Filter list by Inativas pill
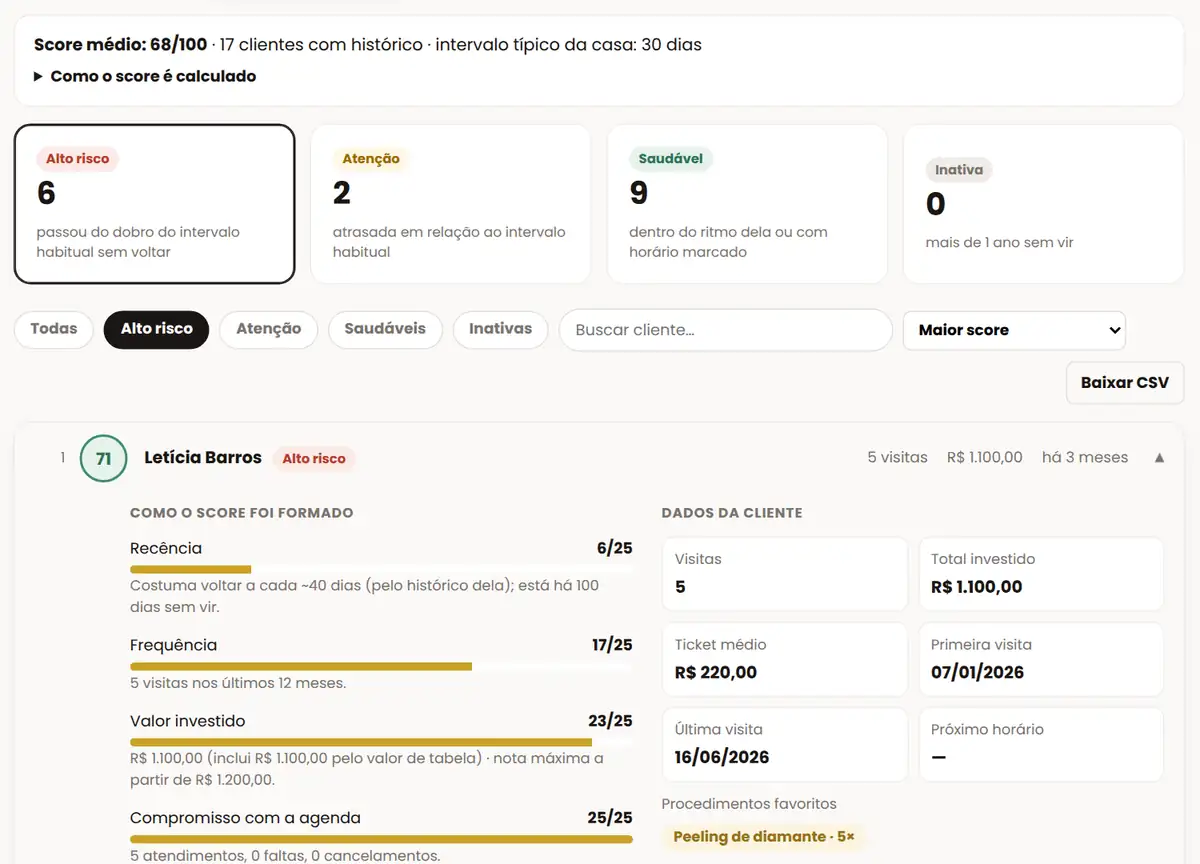The height and width of the screenshot is (864, 1200). pos(500,329)
